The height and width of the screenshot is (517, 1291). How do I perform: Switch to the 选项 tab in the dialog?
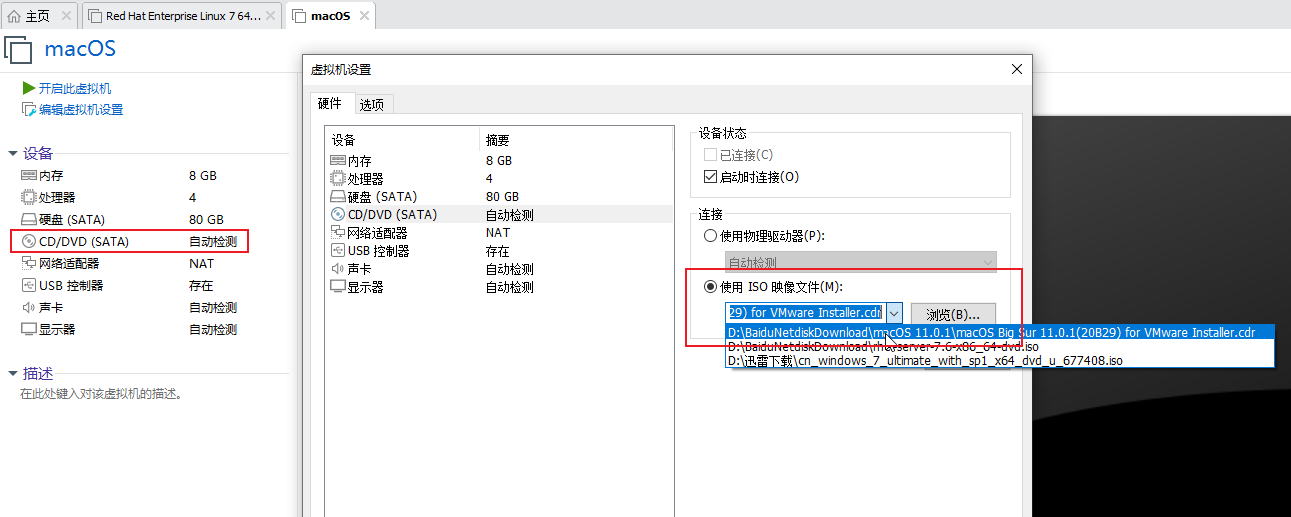click(x=372, y=104)
